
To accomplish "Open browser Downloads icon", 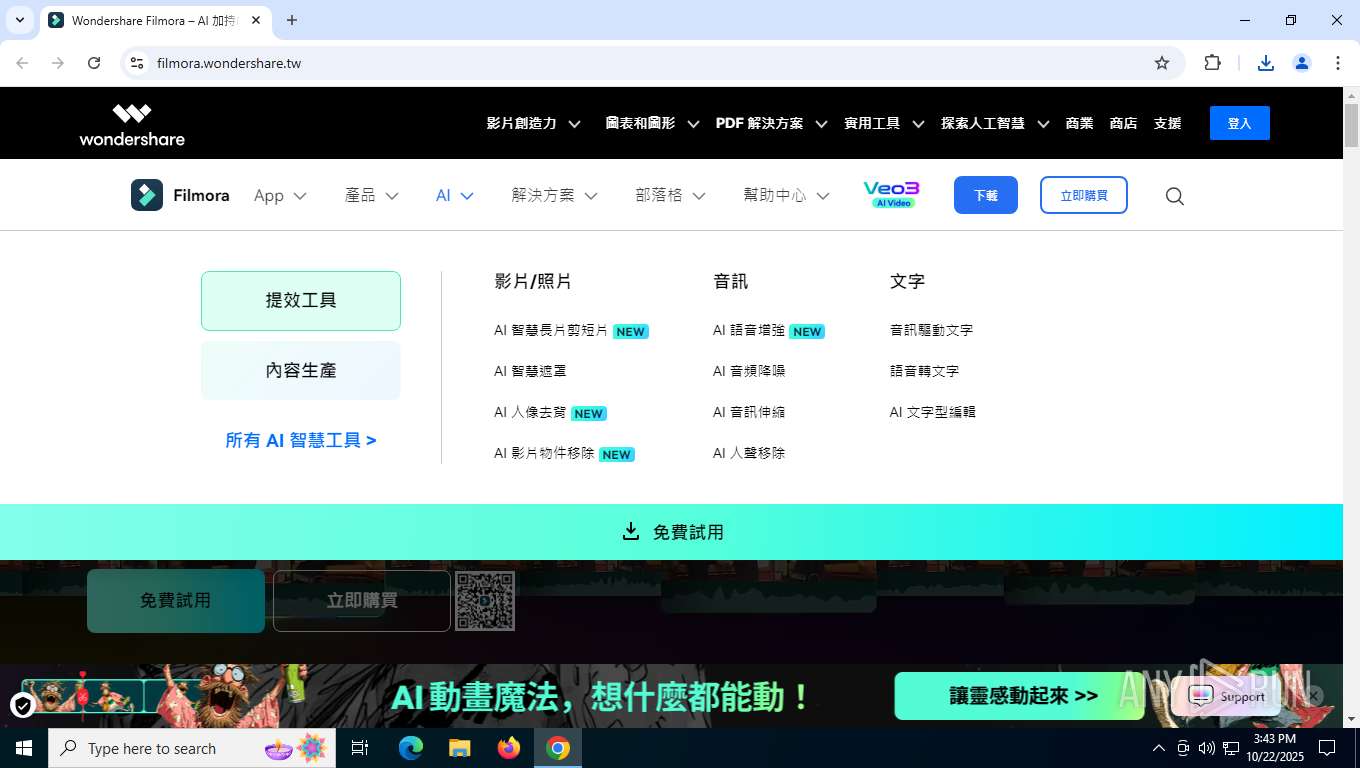I will [1266, 63].
